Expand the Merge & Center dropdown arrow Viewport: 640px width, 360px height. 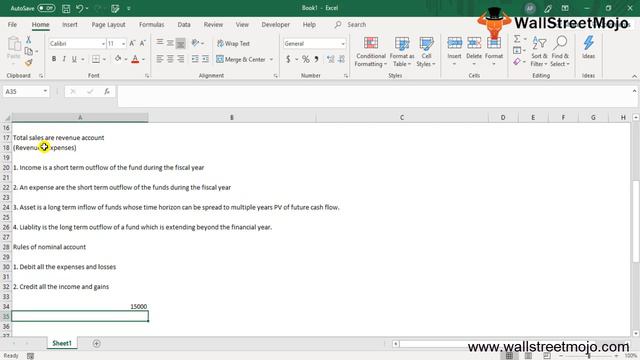click(x=271, y=60)
